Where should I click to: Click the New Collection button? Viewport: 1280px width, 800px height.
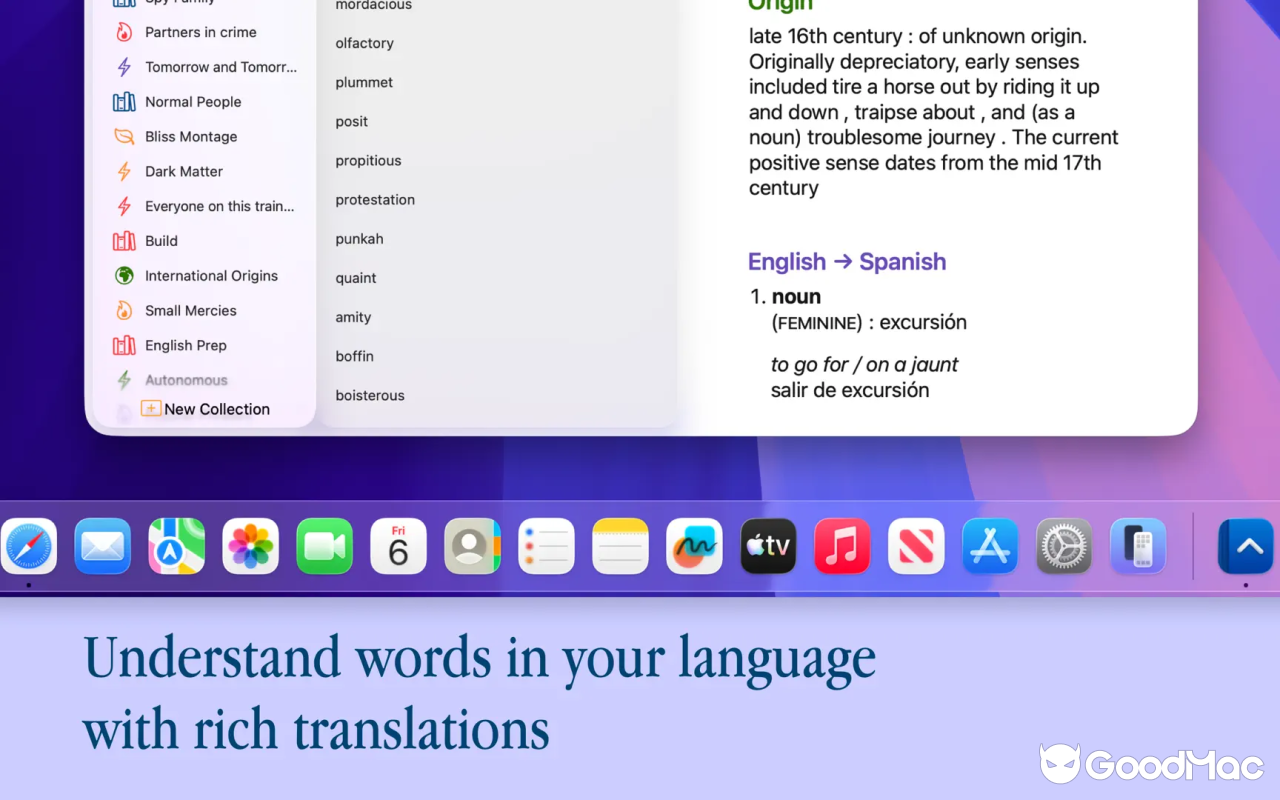206,409
